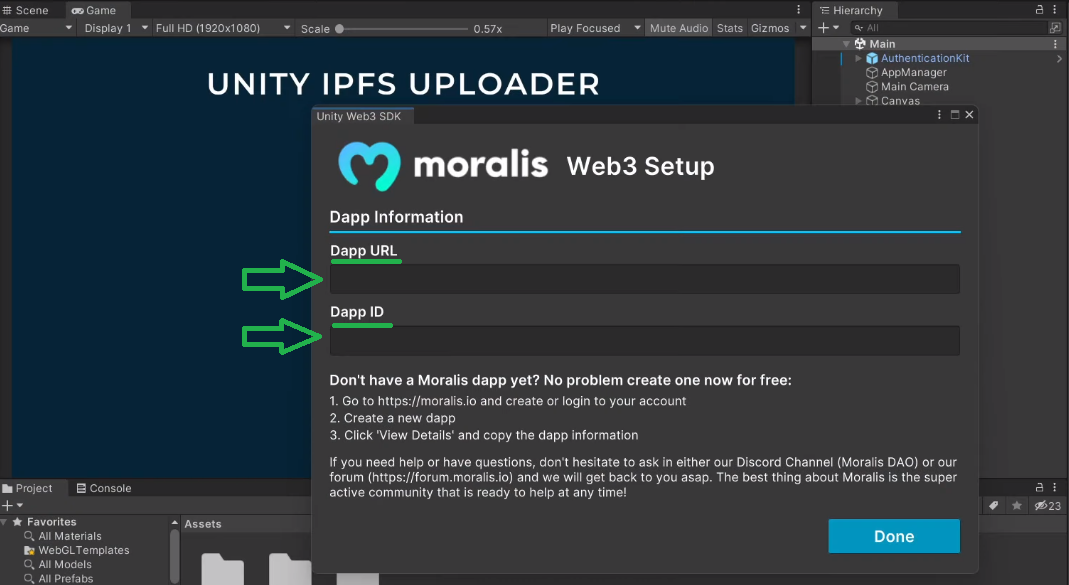The image size is (1069, 585).
Task: Click the Main Camera cube icon
Action: tap(872, 87)
